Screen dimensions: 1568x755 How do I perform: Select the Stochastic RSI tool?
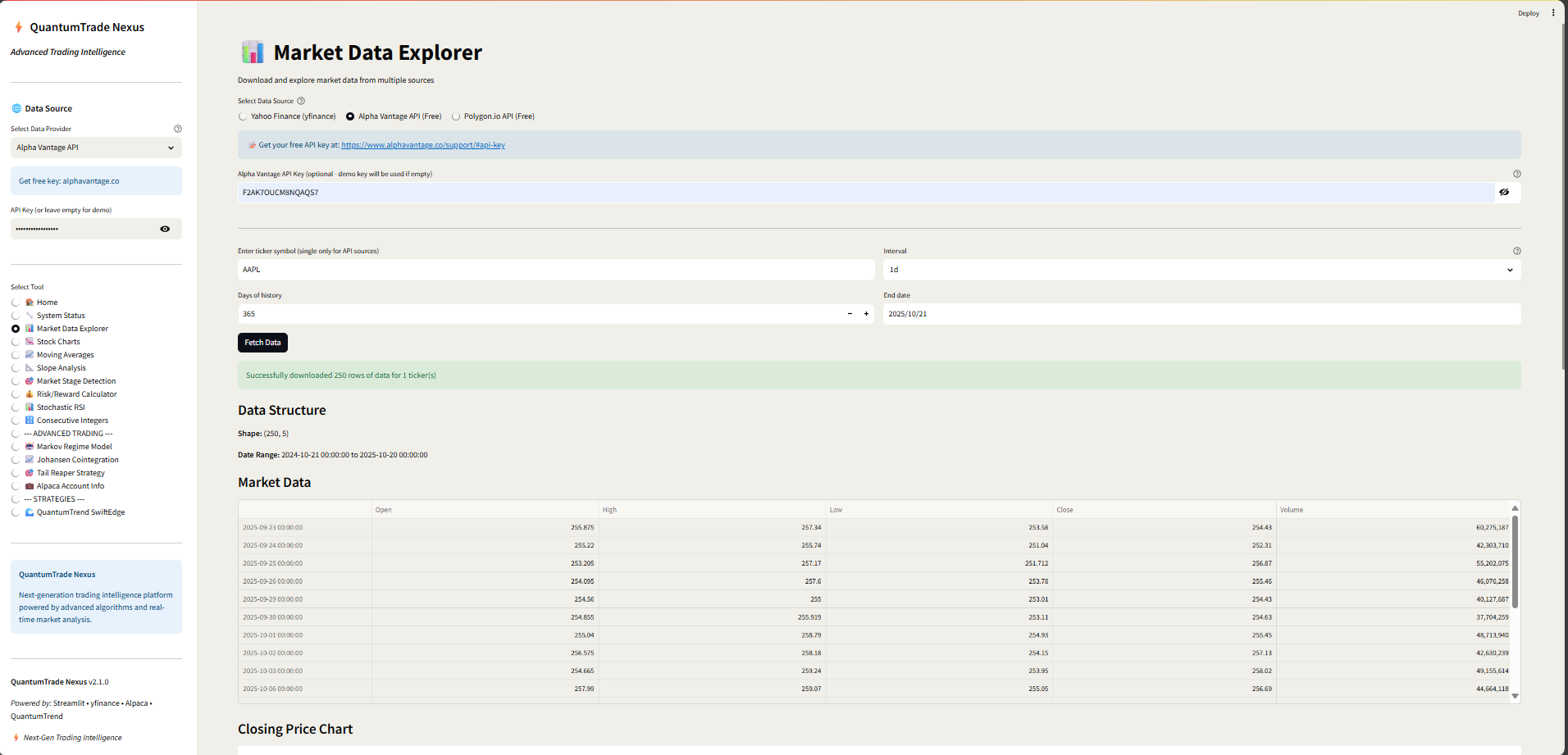point(48,407)
